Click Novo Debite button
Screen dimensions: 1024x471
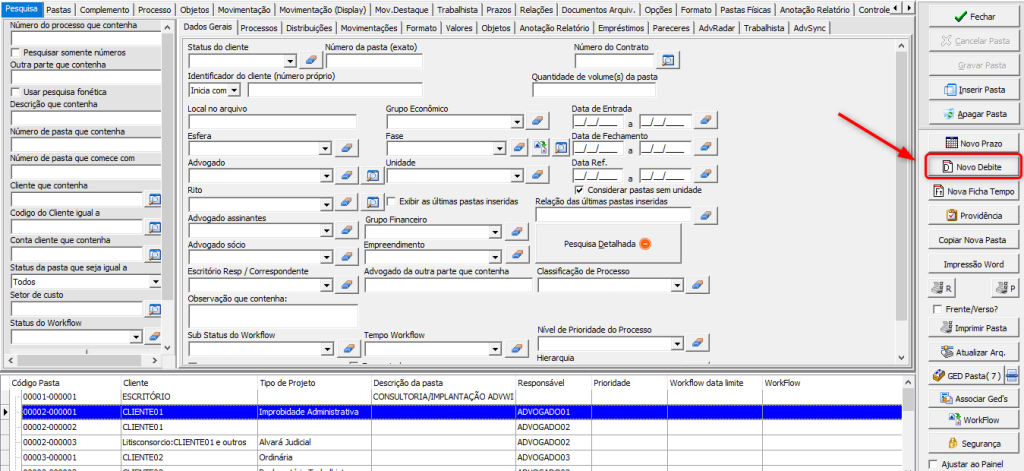[974, 167]
